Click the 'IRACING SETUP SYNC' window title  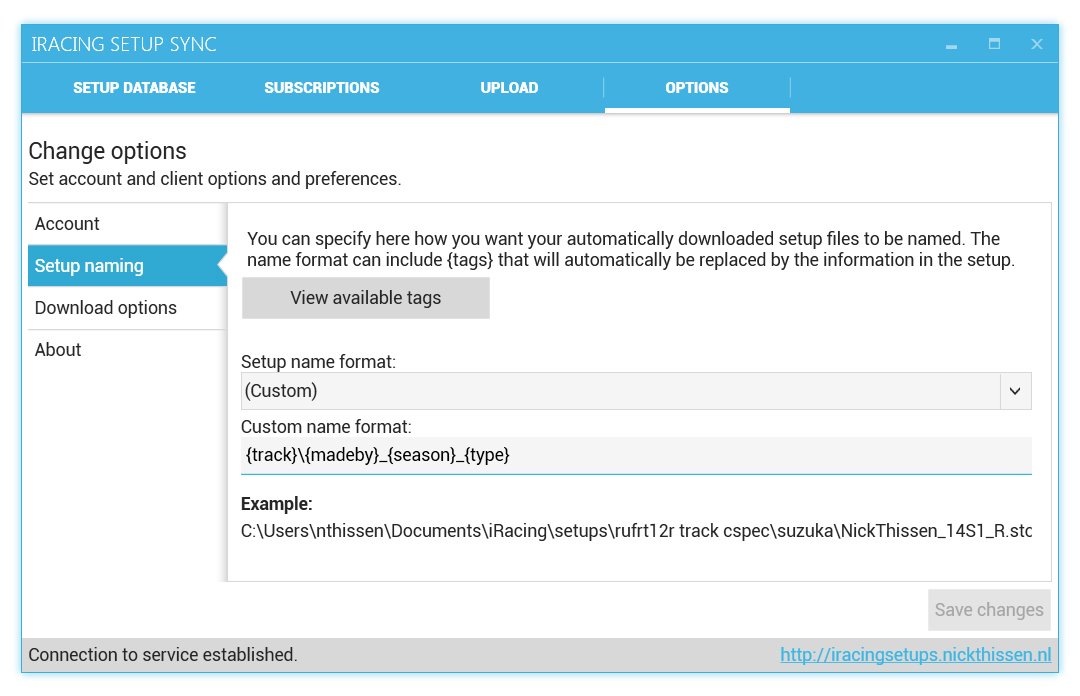124,44
